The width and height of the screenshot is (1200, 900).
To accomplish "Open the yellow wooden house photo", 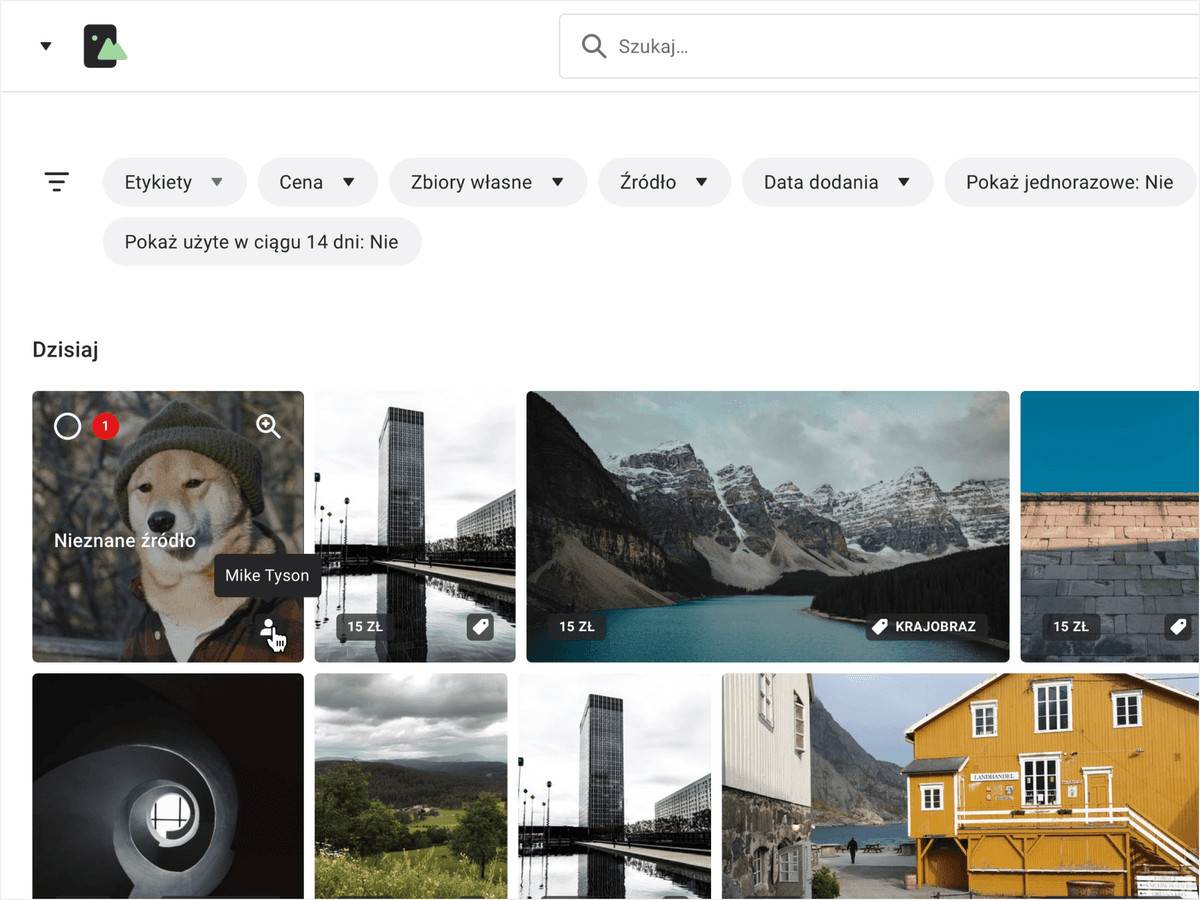I will coord(960,786).
